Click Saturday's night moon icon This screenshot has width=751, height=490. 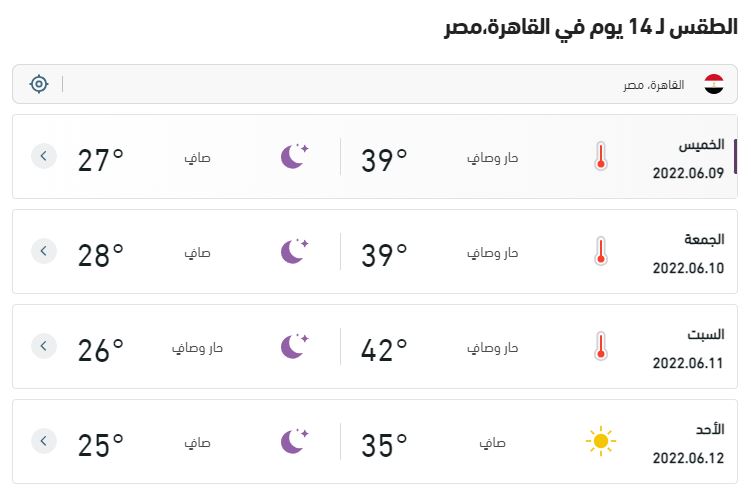pyautogui.click(x=295, y=346)
